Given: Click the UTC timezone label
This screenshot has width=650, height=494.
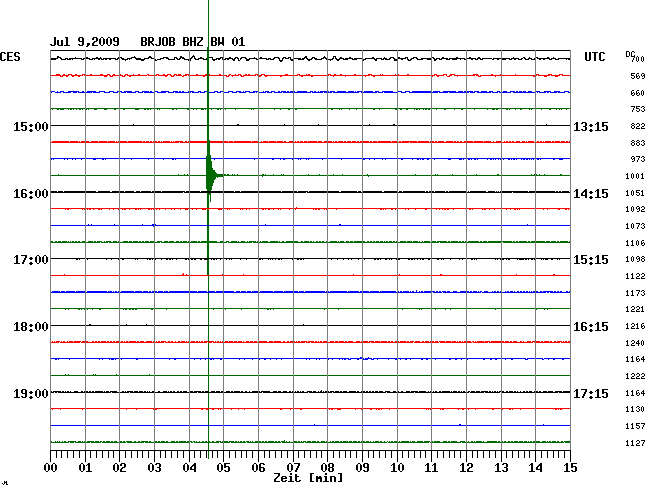Looking at the screenshot, I should click(x=594, y=57).
